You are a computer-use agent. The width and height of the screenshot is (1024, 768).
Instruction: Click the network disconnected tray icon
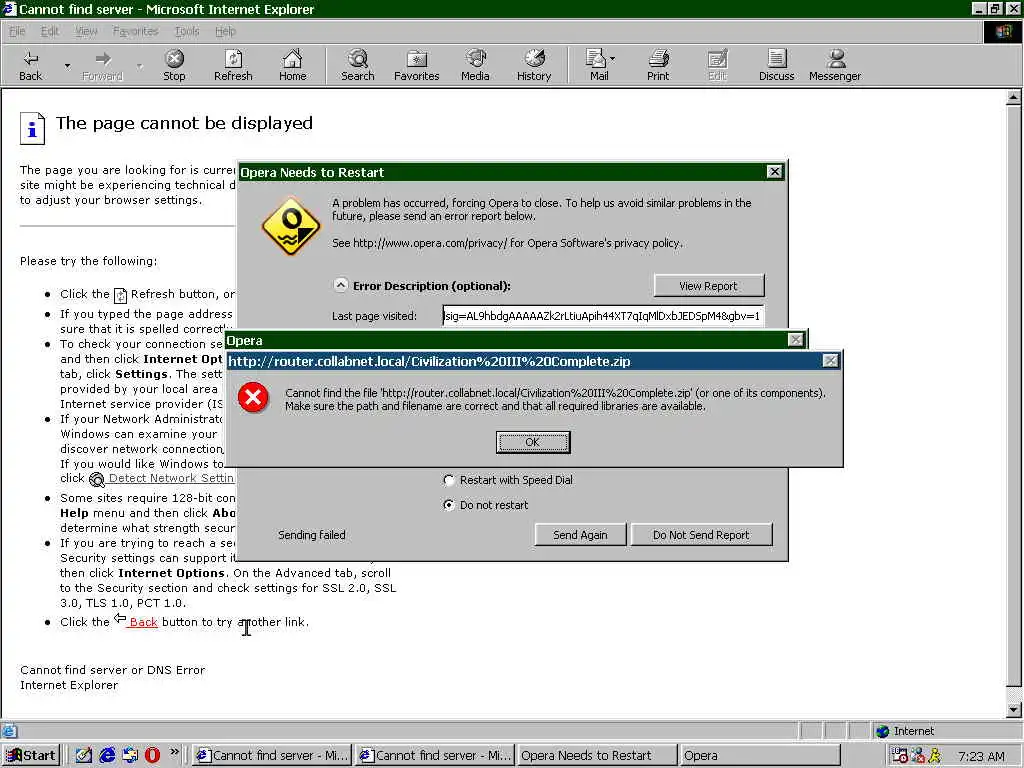point(919,756)
